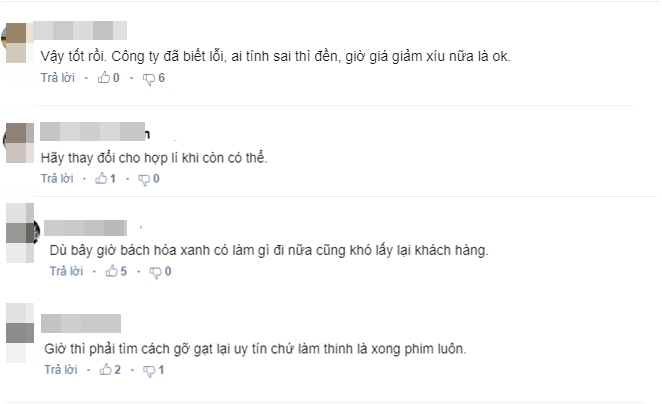Click 'Trả lời' under the 'bách hóa xanh' comment

tap(66, 271)
